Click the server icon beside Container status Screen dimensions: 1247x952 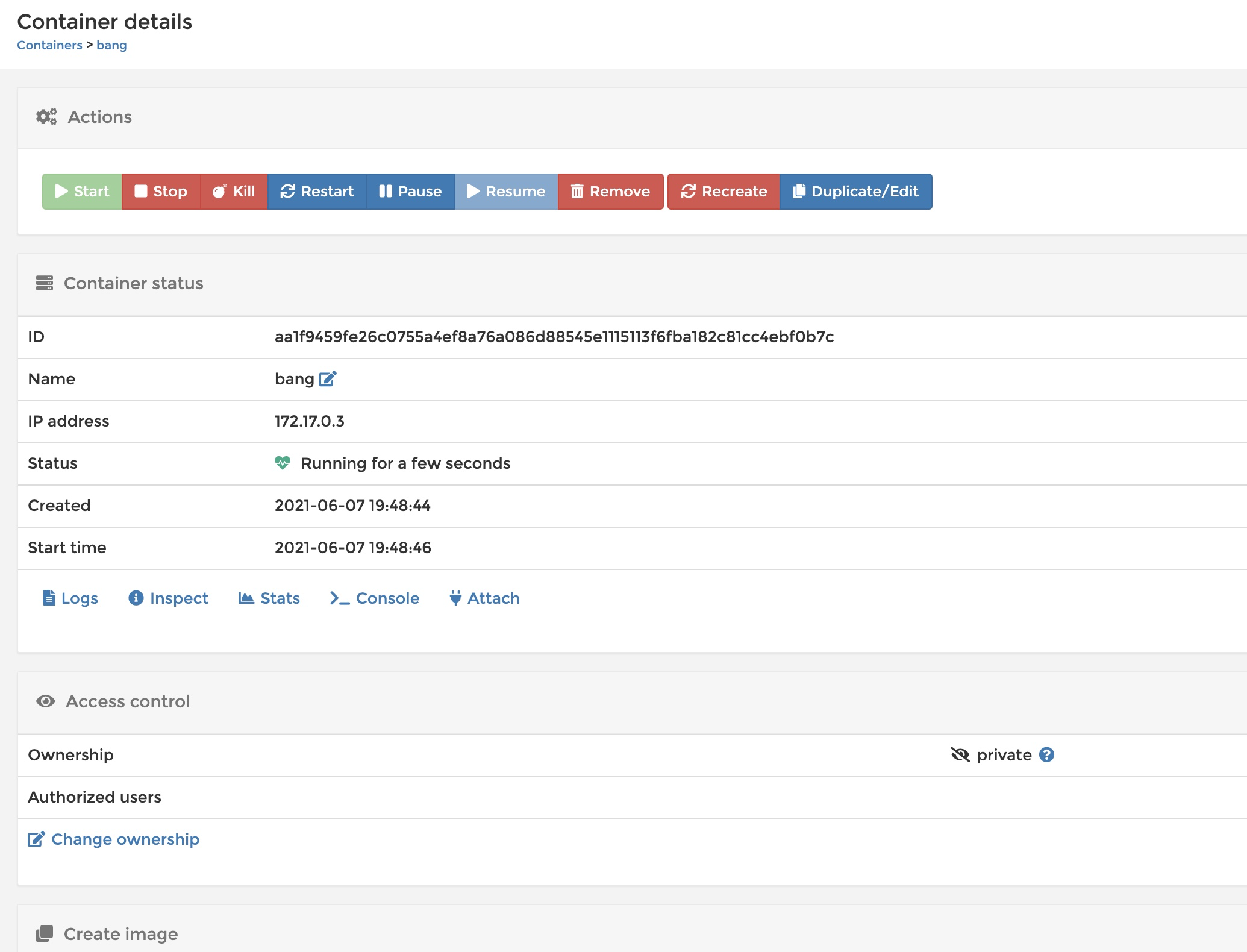pos(46,283)
